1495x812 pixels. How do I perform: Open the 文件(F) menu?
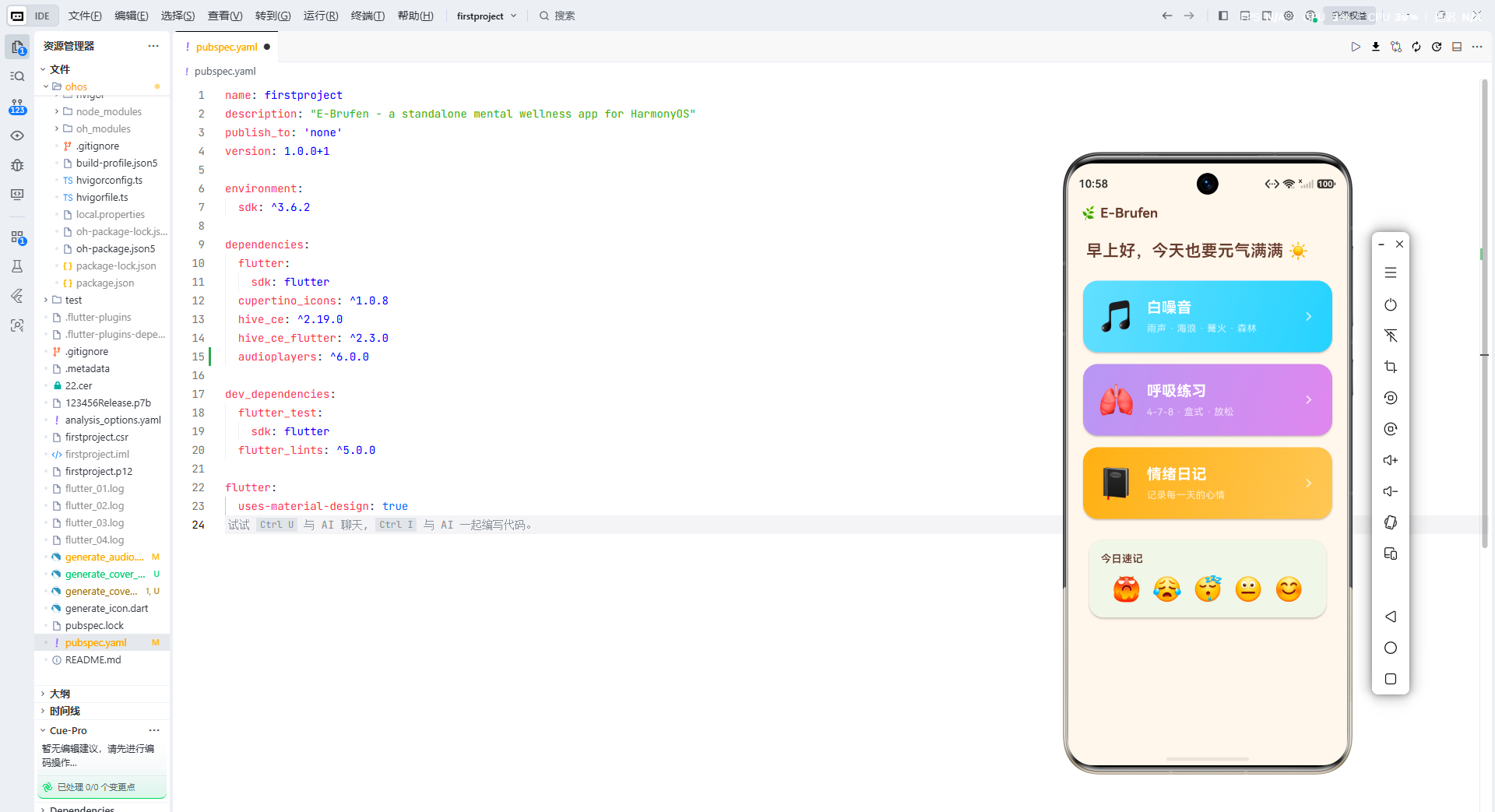pos(85,16)
